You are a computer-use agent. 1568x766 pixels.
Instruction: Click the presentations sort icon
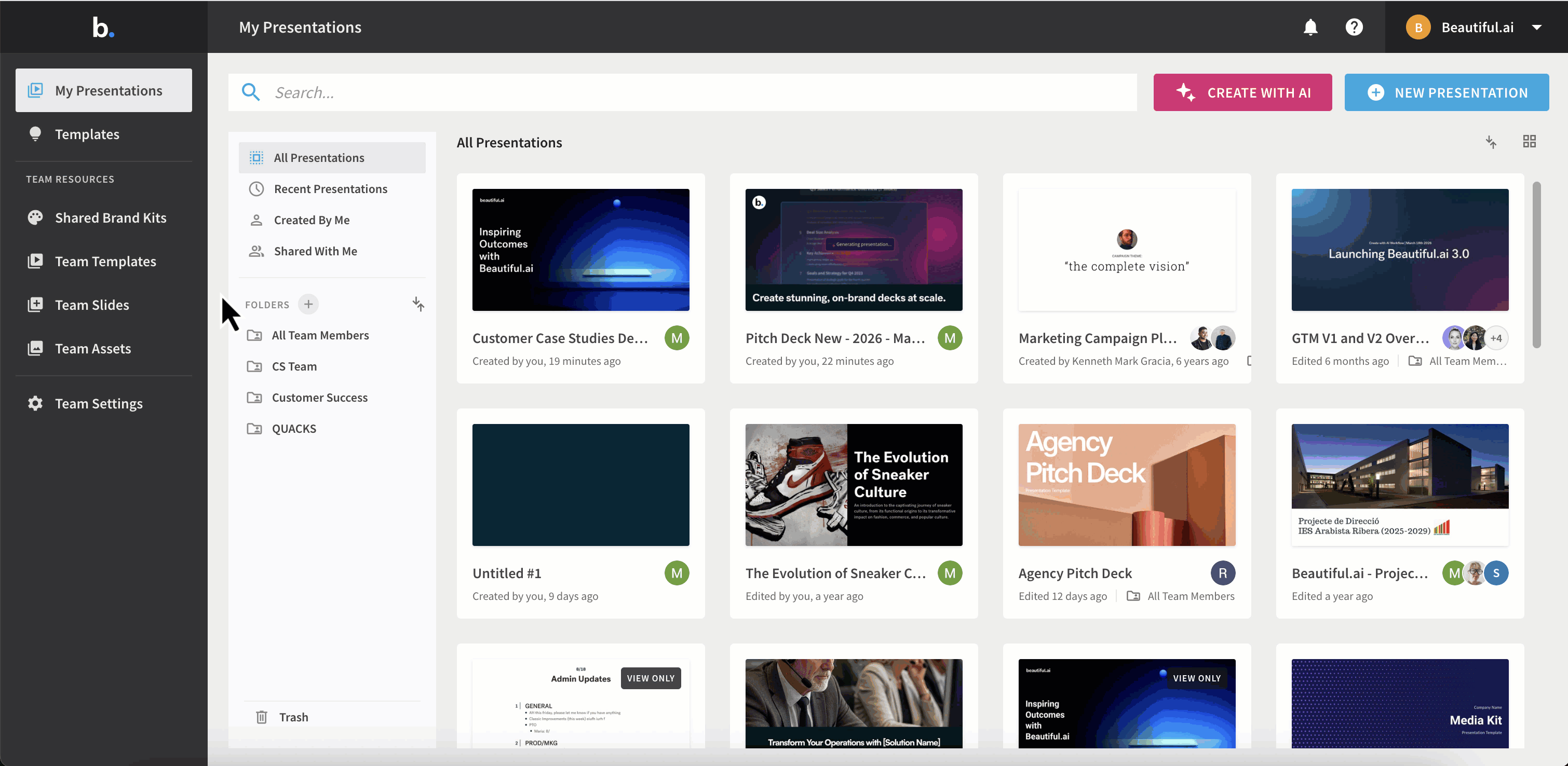click(x=1491, y=142)
